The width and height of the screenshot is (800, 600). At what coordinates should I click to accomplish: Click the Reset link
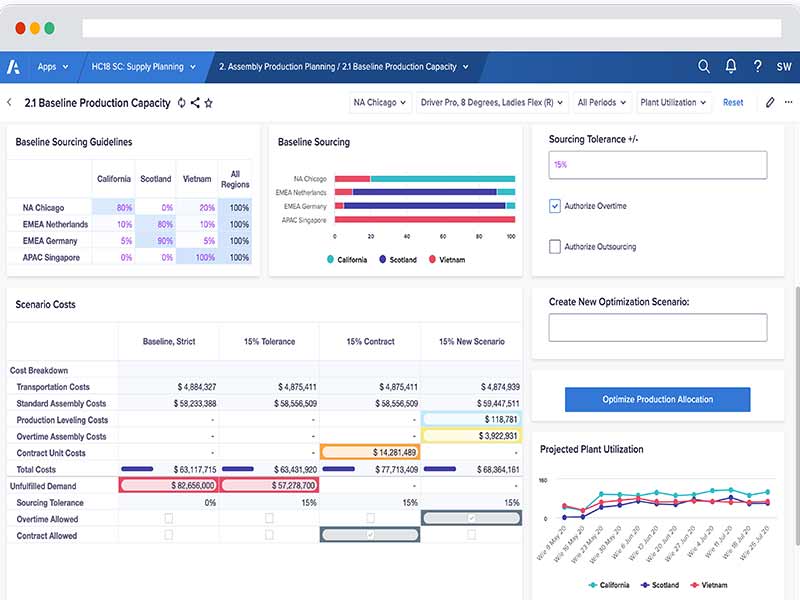tap(733, 102)
